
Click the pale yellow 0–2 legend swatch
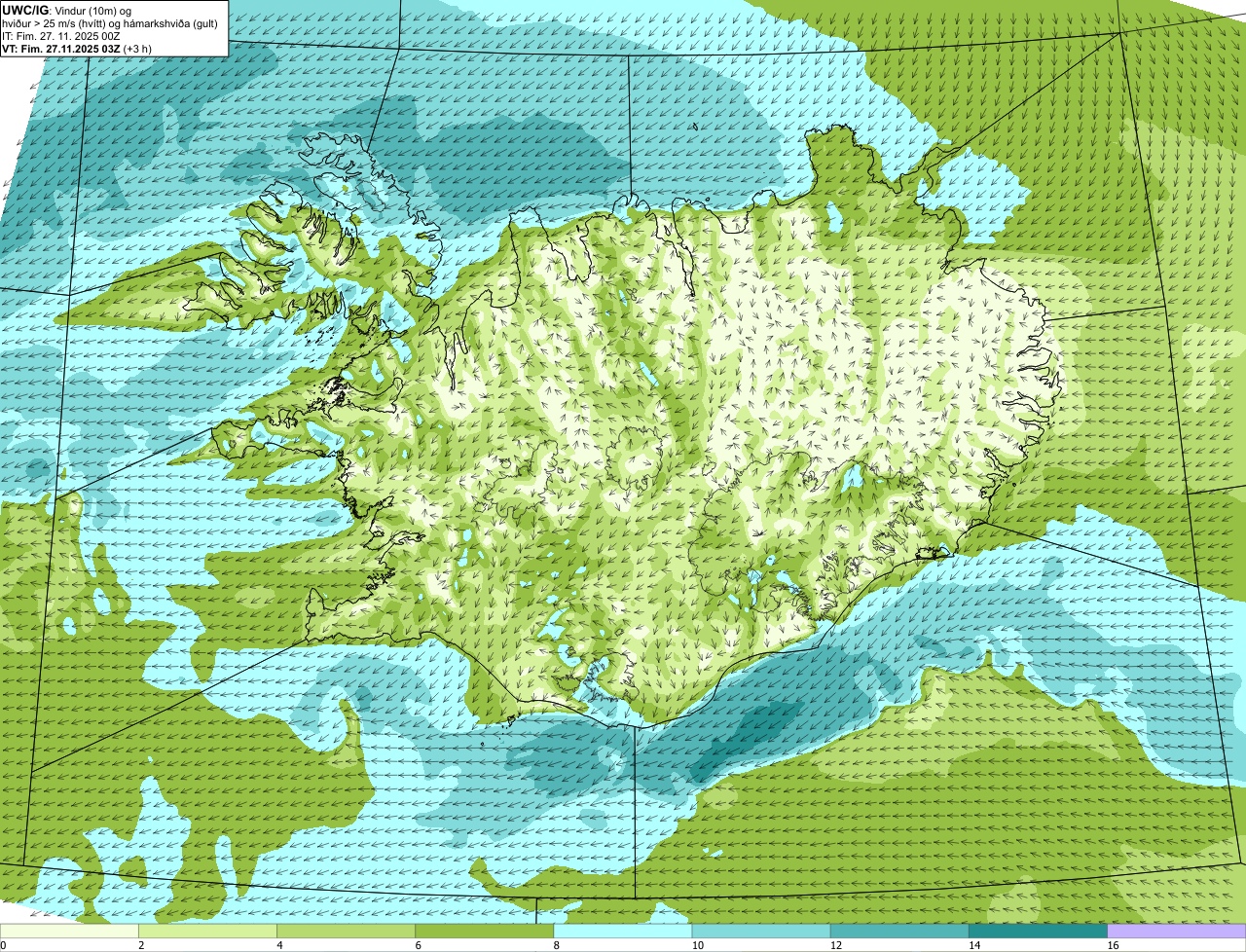tap(70, 932)
